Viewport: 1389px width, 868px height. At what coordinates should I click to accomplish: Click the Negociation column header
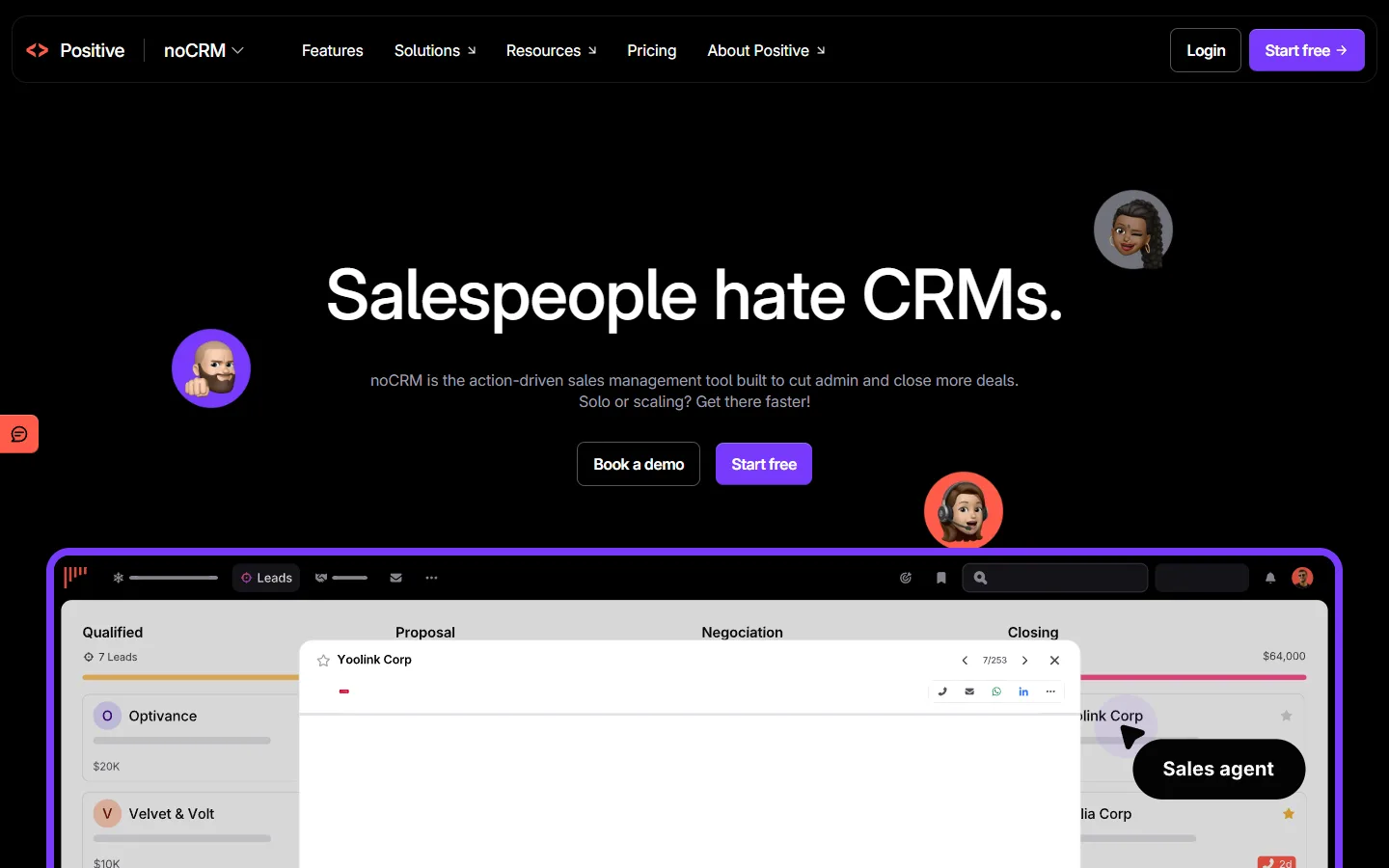[743, 633]
